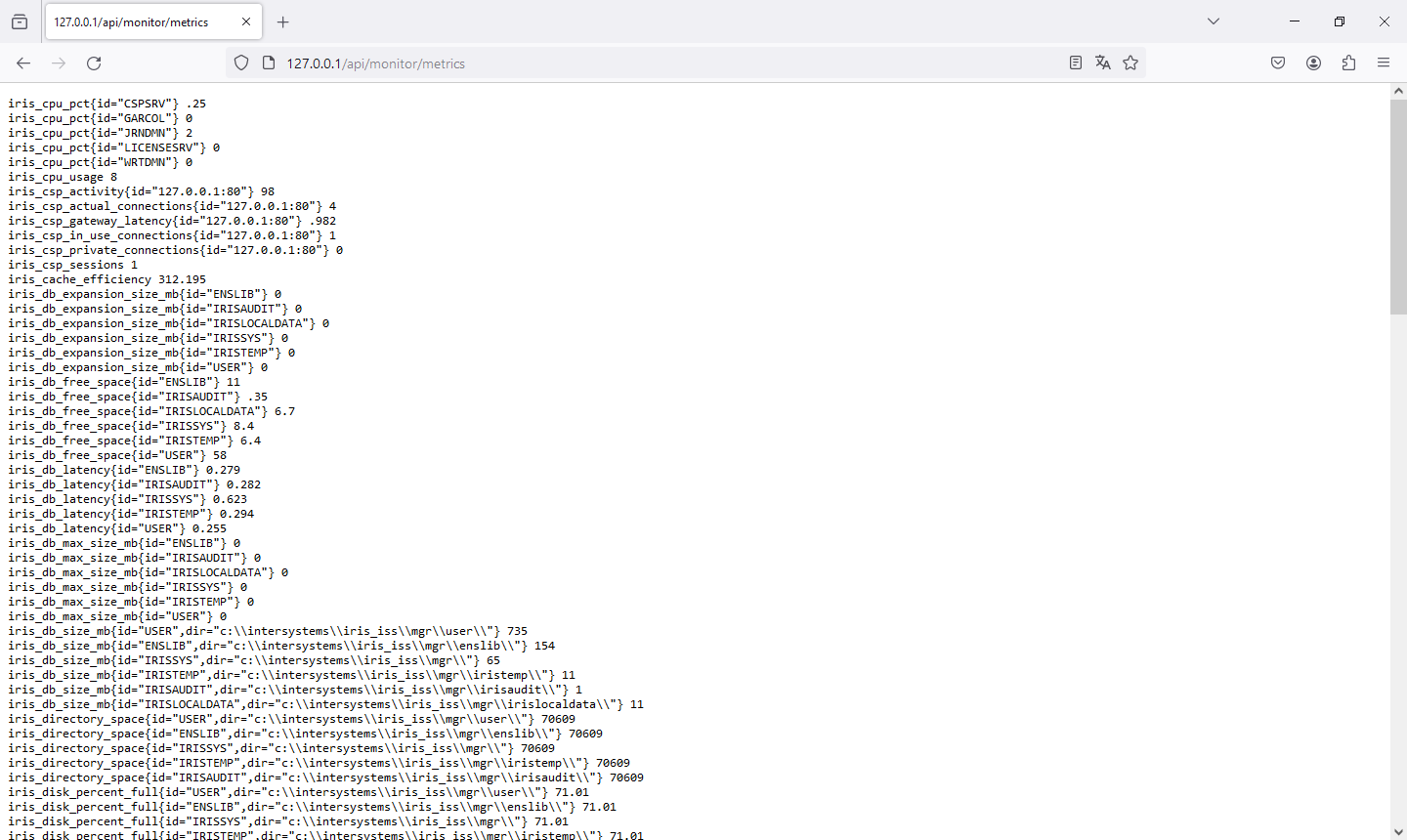The image size is (1407, 840).
Task: Click the iris_csp_in_use_connections line
Action: tap(172, 235)
